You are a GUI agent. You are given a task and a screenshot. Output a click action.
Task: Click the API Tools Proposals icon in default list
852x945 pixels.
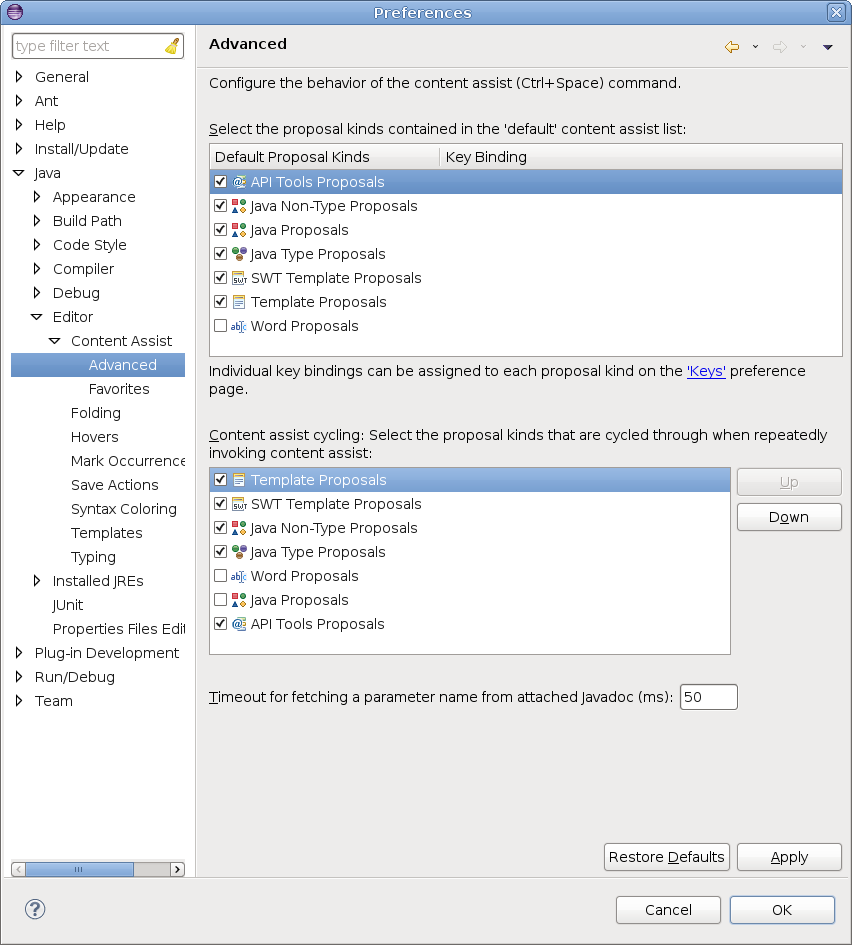pyautogui.click(x=239, y=182)
